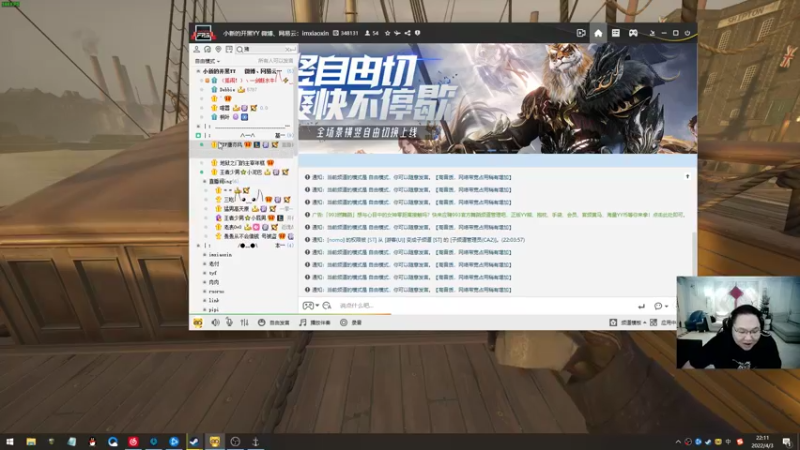Collapse the top channel root node
800x450 pixels.
(198, 71)
